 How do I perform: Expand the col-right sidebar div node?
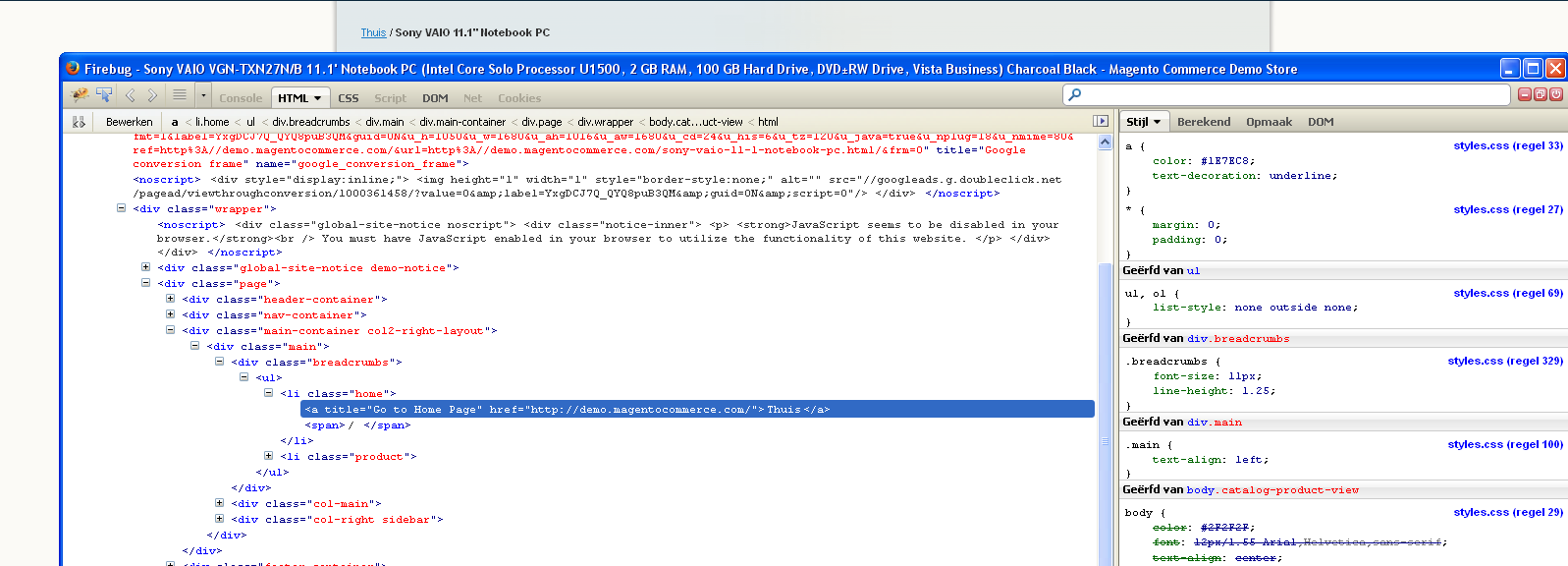pyautogui.click(x=219, y=519)
